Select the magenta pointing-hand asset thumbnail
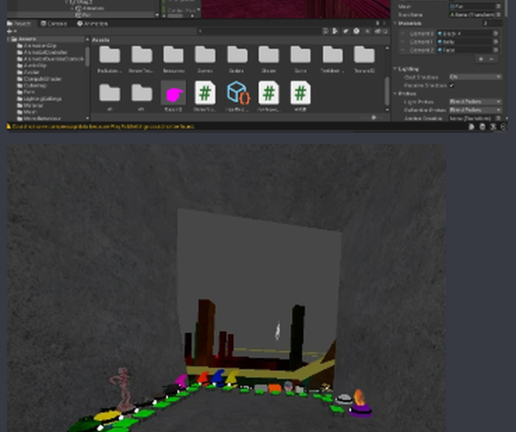516x432 pixels. pyautogui.click(x=173, y=93)
